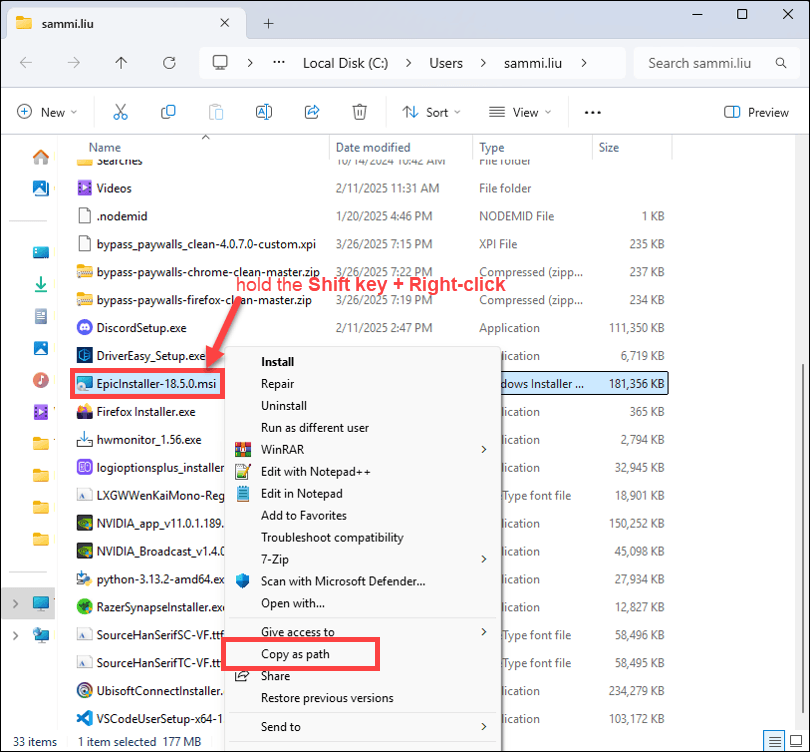810x752 pixels.
Task: Show hidden path segments via ellipsis
Action: pos(279,63)
